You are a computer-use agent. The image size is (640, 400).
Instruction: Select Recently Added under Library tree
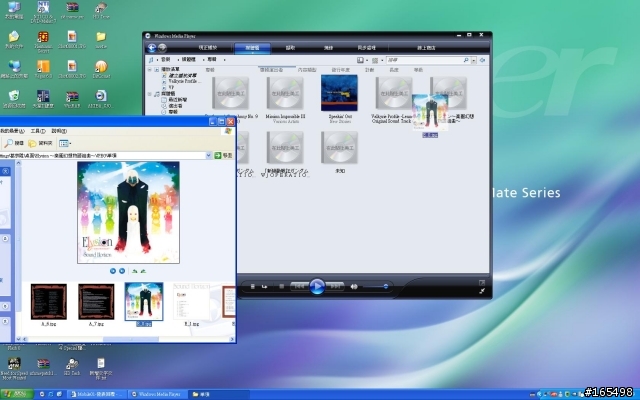pyautogui.click(x=175, y=100)
